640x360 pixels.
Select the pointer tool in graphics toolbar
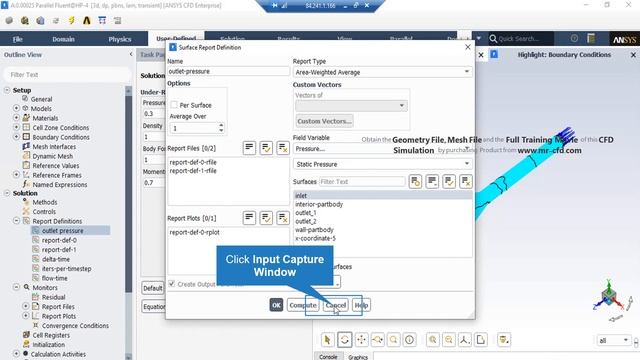click(x=327, y=340)
